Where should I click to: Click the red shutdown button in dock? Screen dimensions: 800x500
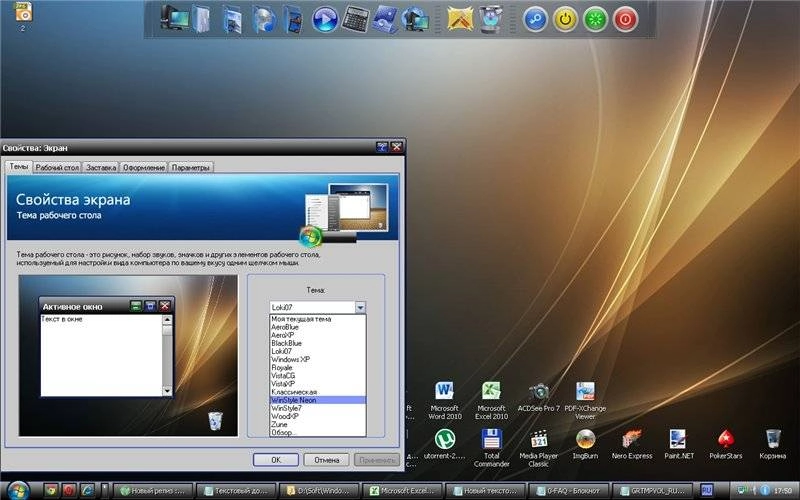pyautogui.click(x=626, y=20)
